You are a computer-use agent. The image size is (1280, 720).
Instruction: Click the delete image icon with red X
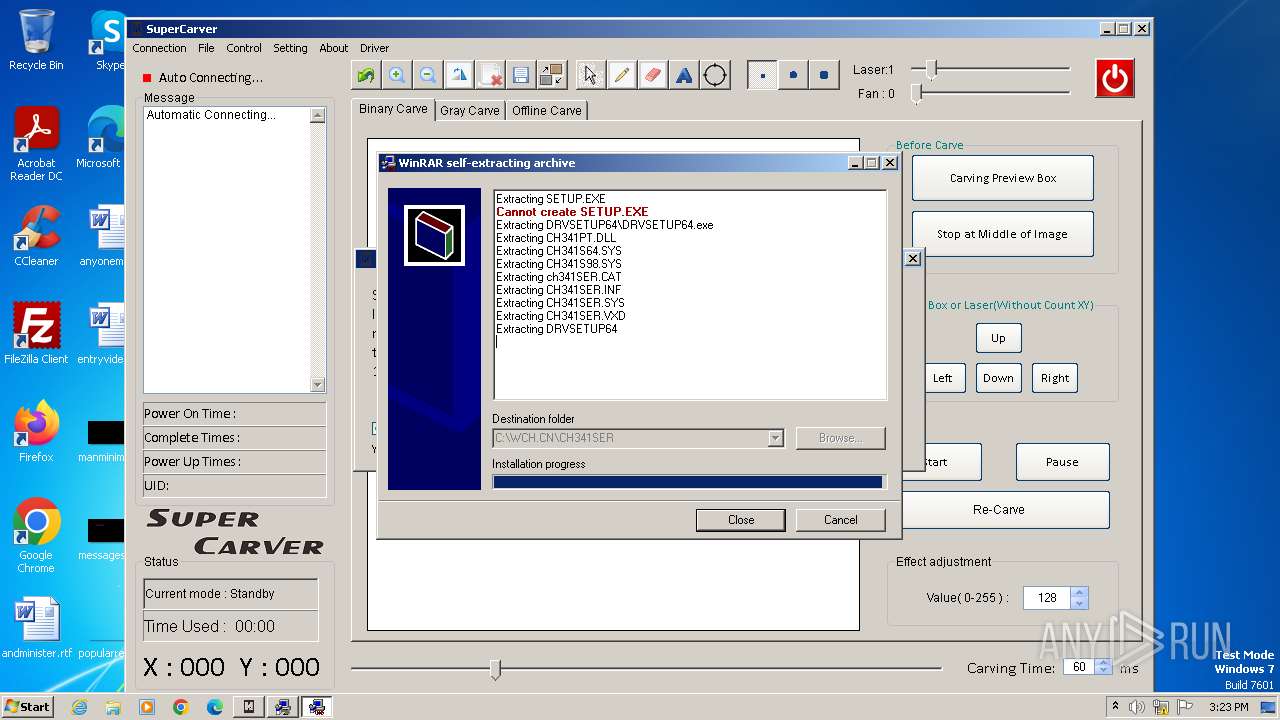[490, 75]
